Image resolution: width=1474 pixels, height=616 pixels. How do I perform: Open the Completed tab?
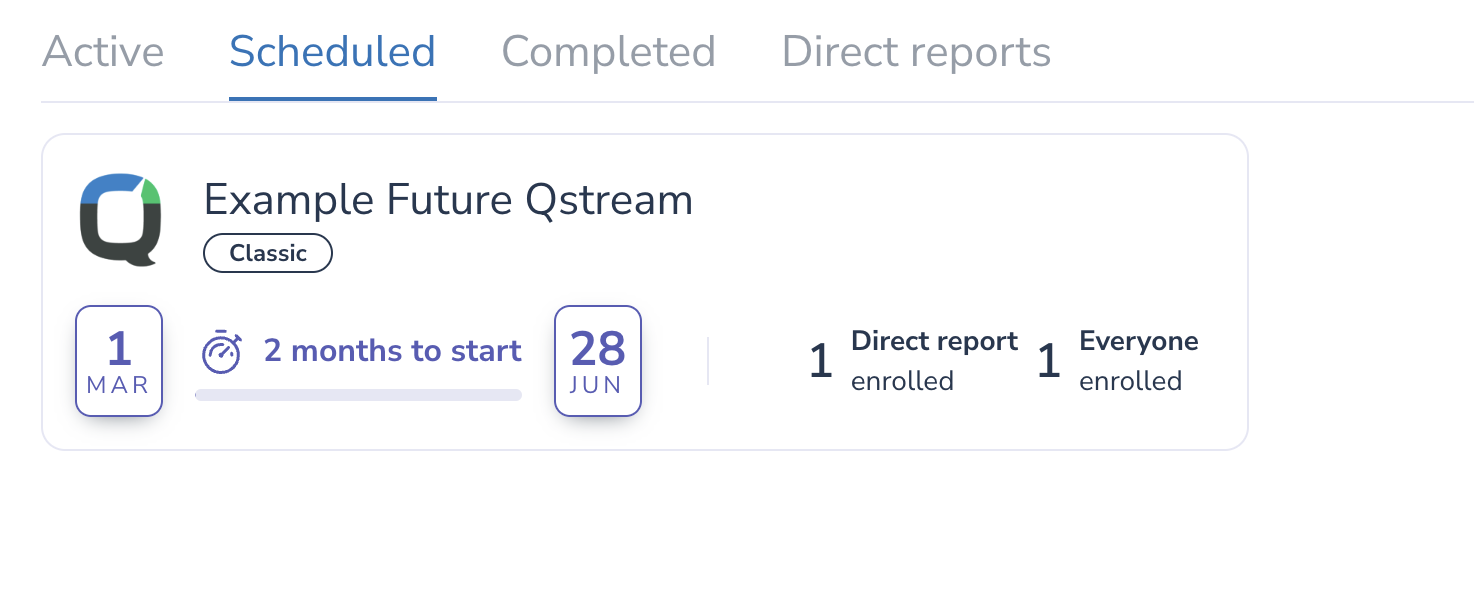point(609,52)
